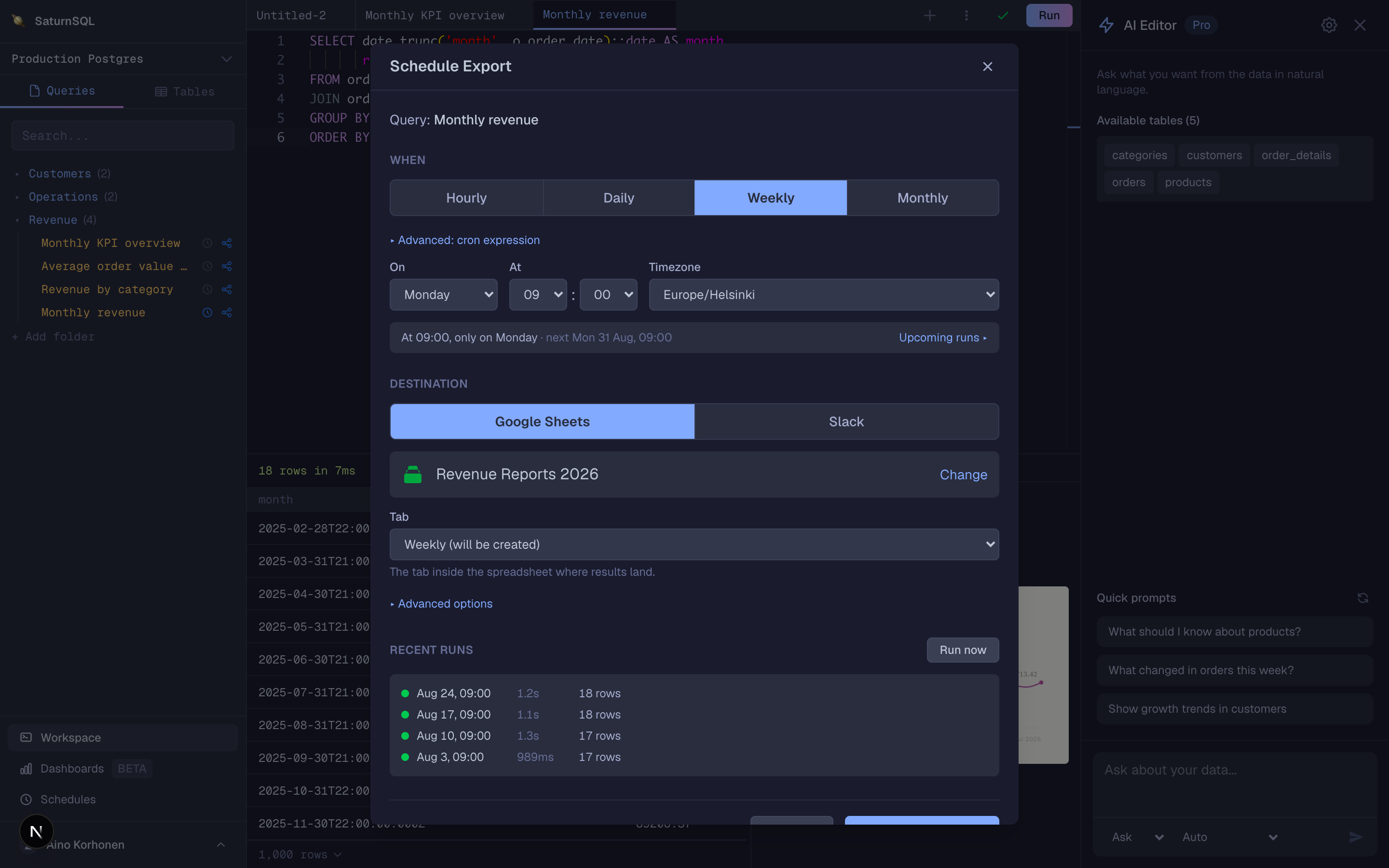This screenshot has width=1389, height=868.
Task: Select prompt What changed in orders this week?
Action: (x=1235, y=670)
